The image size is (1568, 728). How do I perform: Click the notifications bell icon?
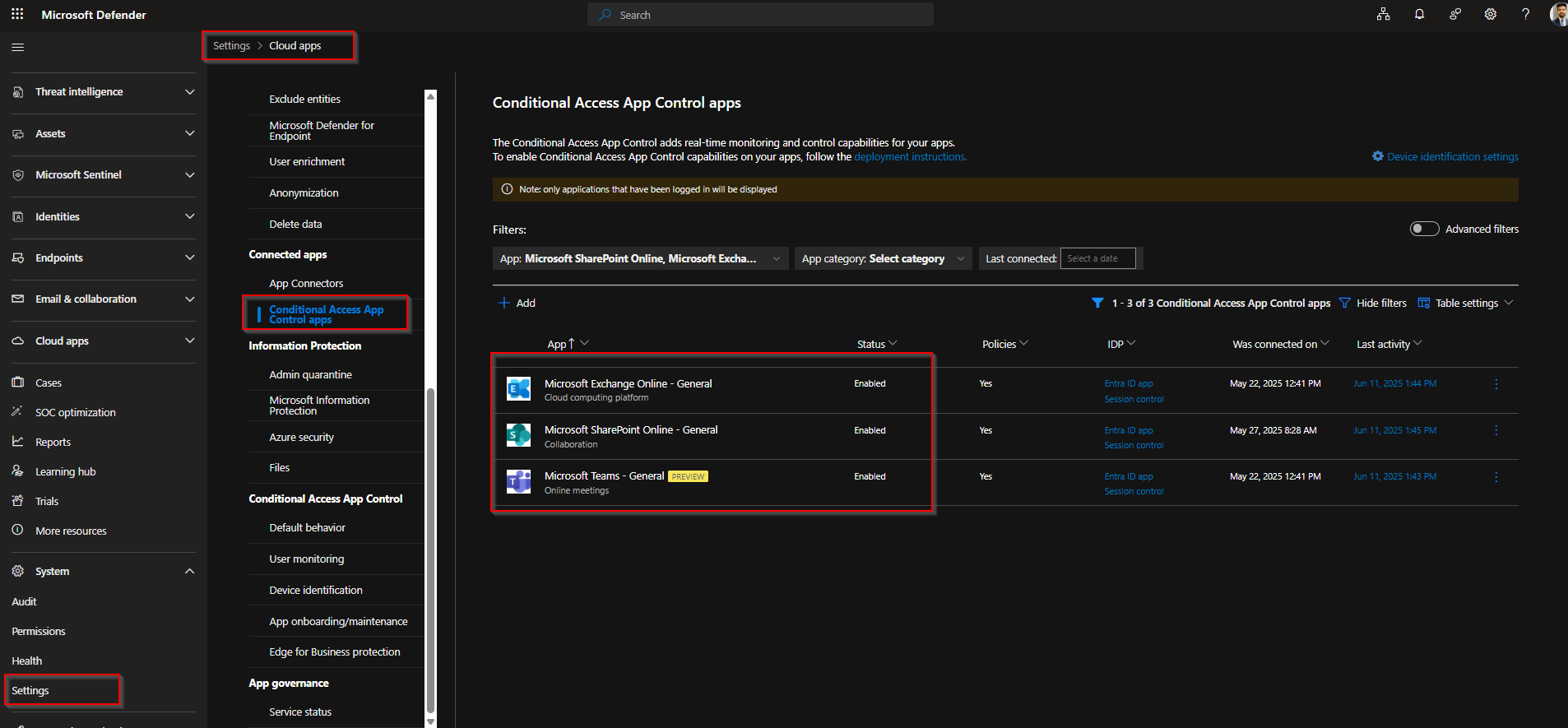click(1419, 15)
